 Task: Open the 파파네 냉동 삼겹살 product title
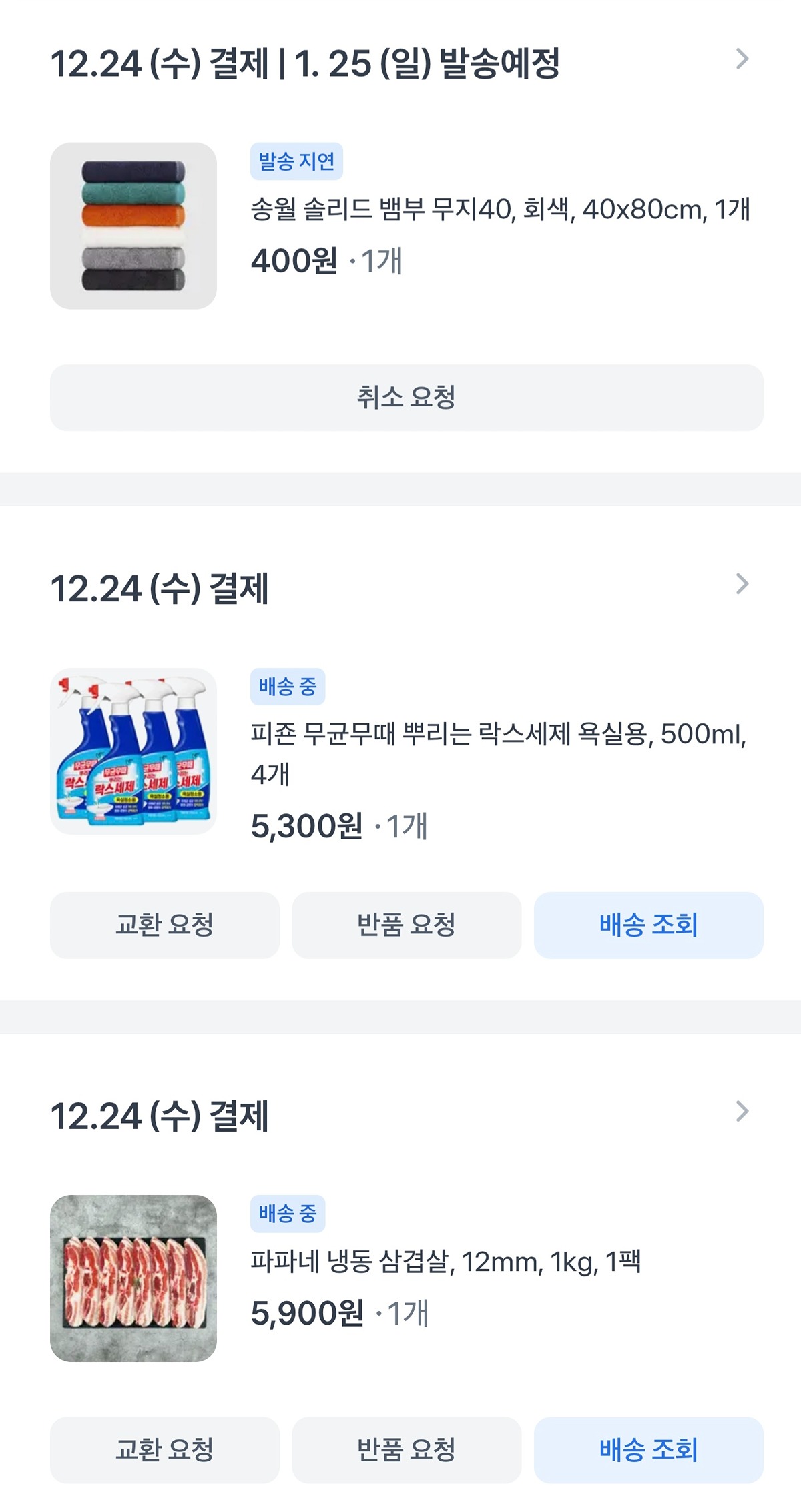coord(445,1262)
